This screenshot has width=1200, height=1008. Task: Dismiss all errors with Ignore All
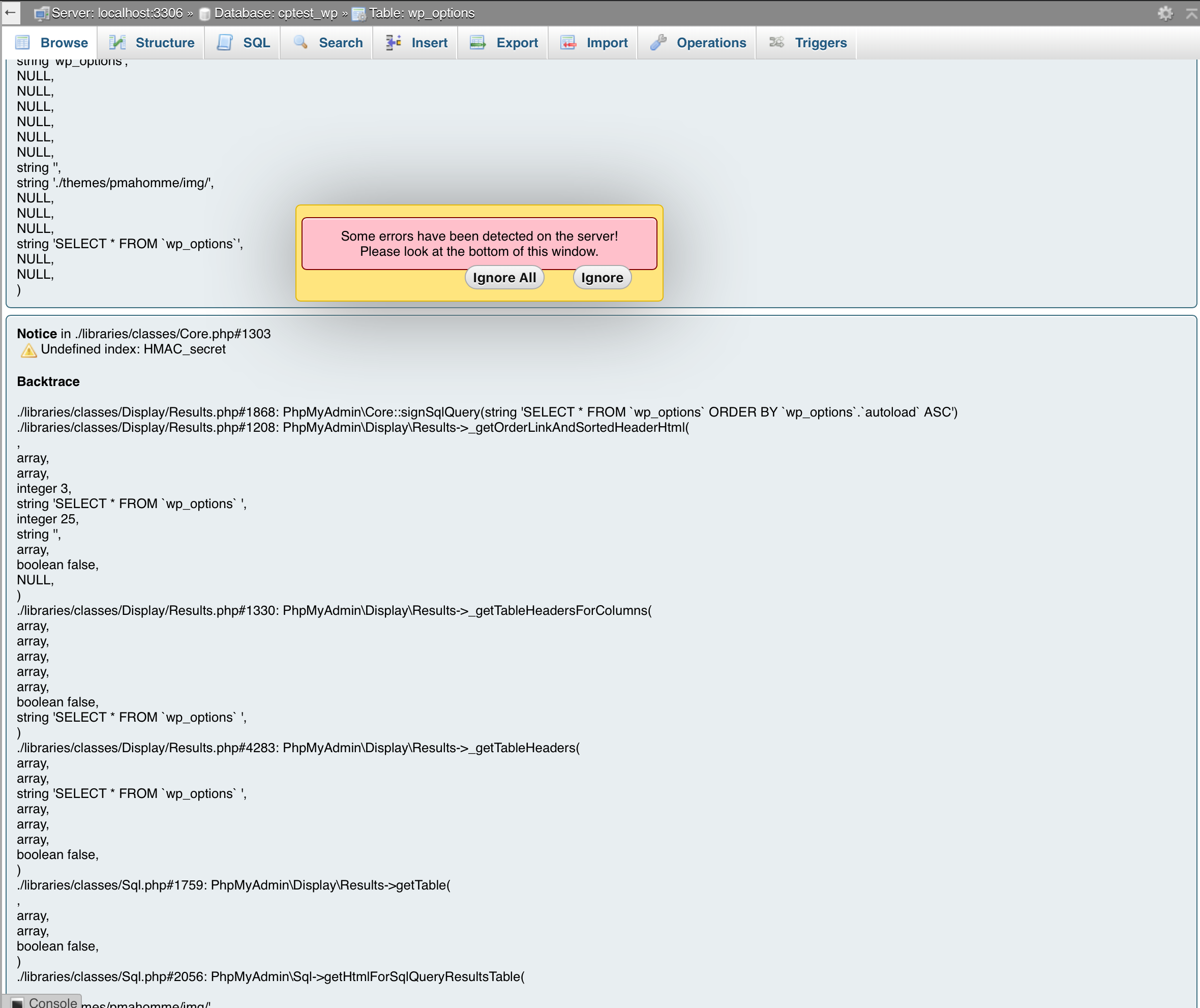[x=504, y=277]
